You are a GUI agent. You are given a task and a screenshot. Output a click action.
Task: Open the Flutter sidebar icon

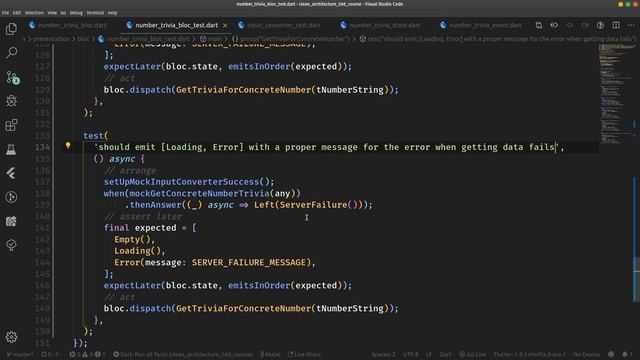(x=11, y=173)
